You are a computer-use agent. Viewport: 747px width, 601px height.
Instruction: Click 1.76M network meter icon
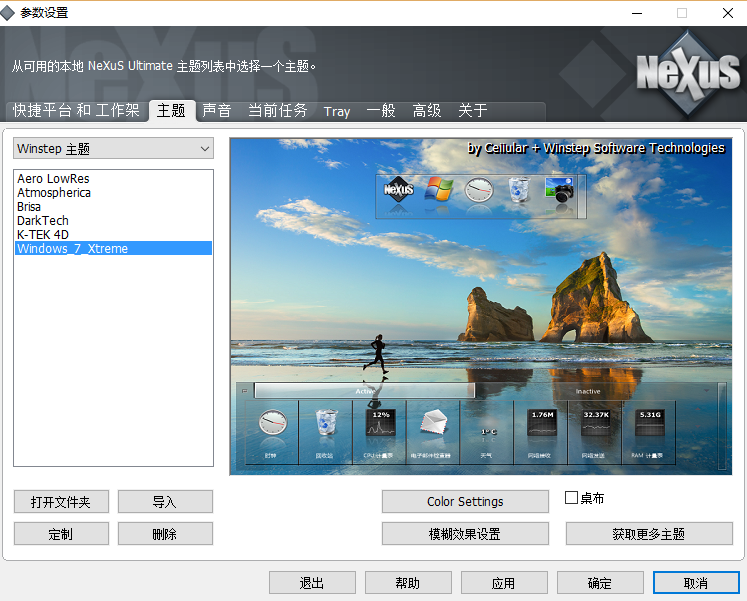click(542, 423)
